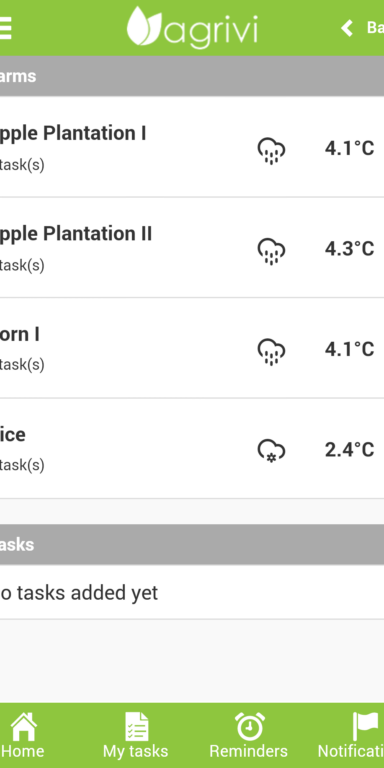Click the 2.4°C temperature for Rice
The height and width of the screenshot is (768, 384).
tap(349, 450)
